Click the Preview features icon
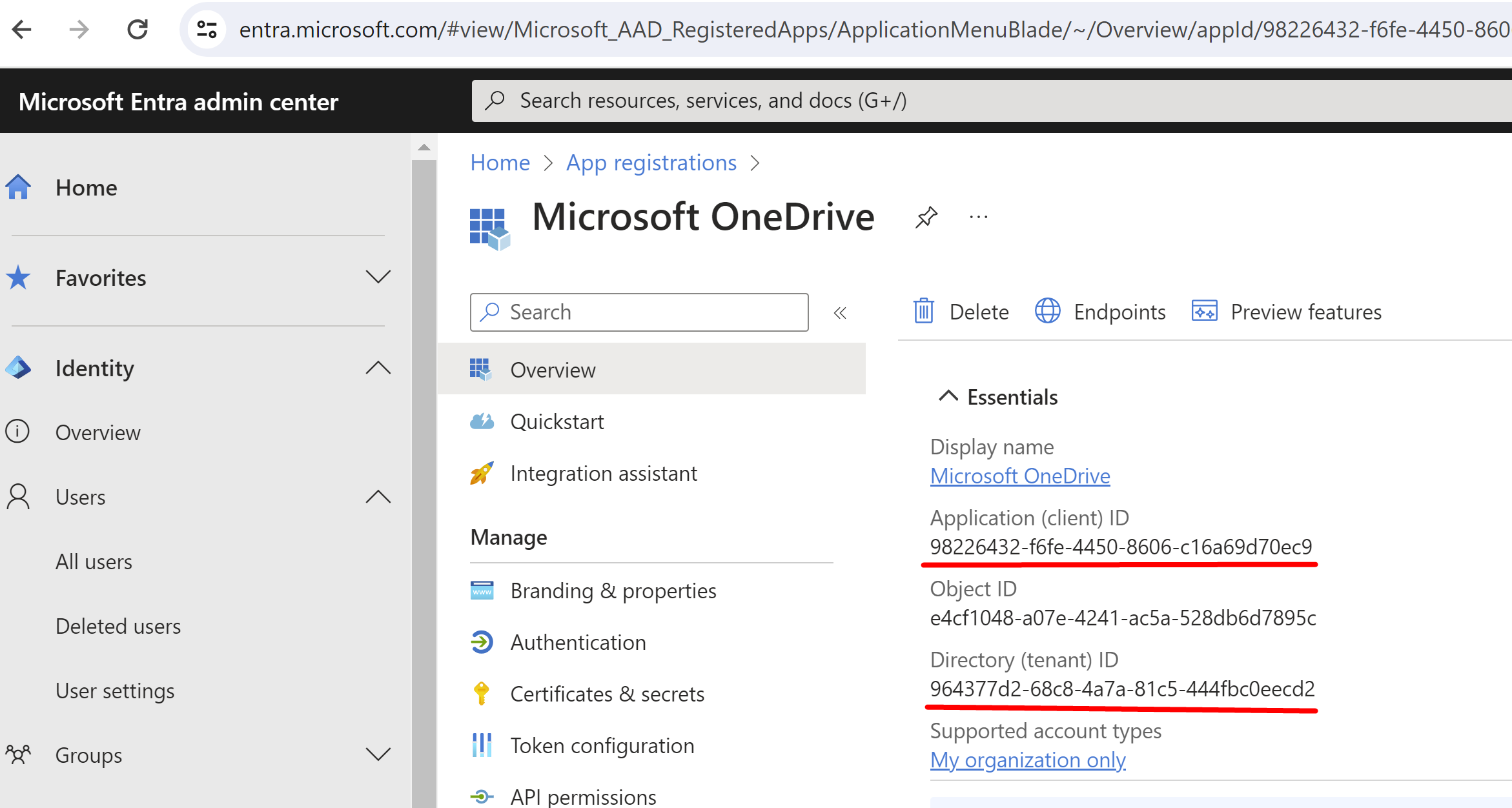Screen dimensions: 1512x808 point(1204,312)
